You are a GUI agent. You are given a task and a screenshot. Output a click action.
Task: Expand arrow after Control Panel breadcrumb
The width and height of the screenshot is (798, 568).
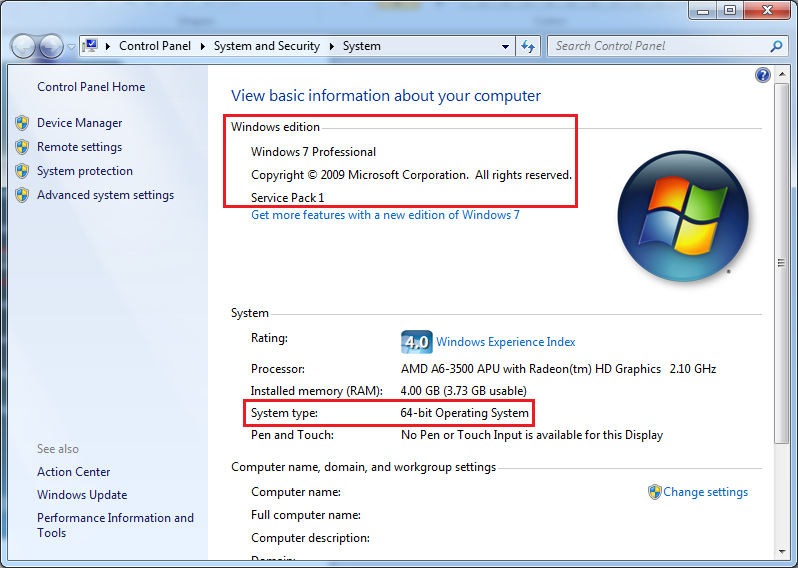[203, 46]
